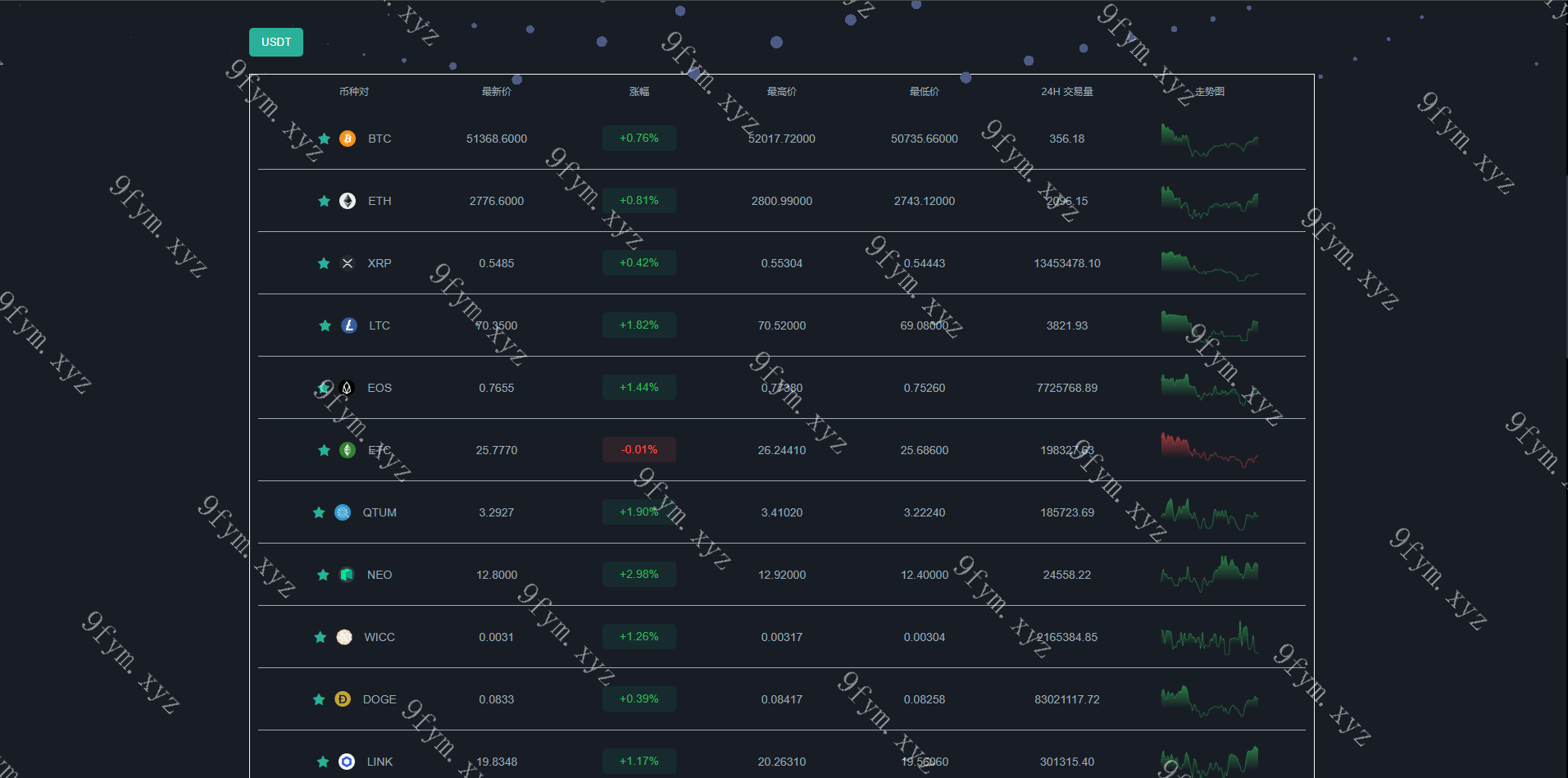Click ETC change badge -0.01%
The width and height of the screenshot is (1568, 778).
coord(639,450)
